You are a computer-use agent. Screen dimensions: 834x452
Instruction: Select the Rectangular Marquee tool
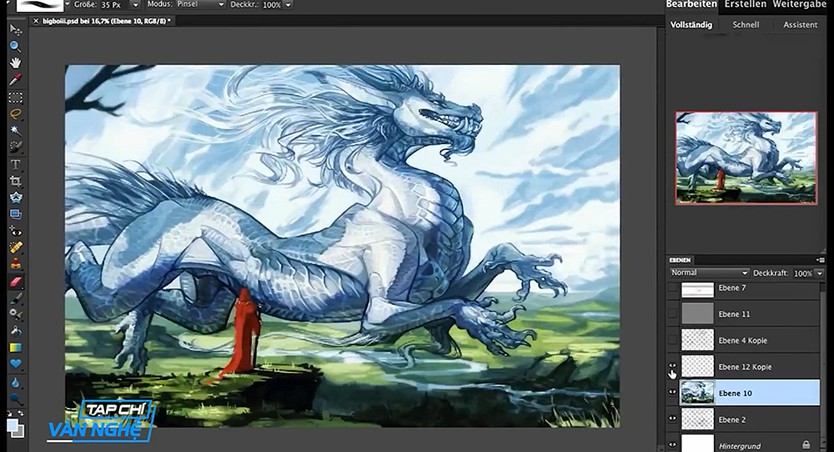click(15, 97)
